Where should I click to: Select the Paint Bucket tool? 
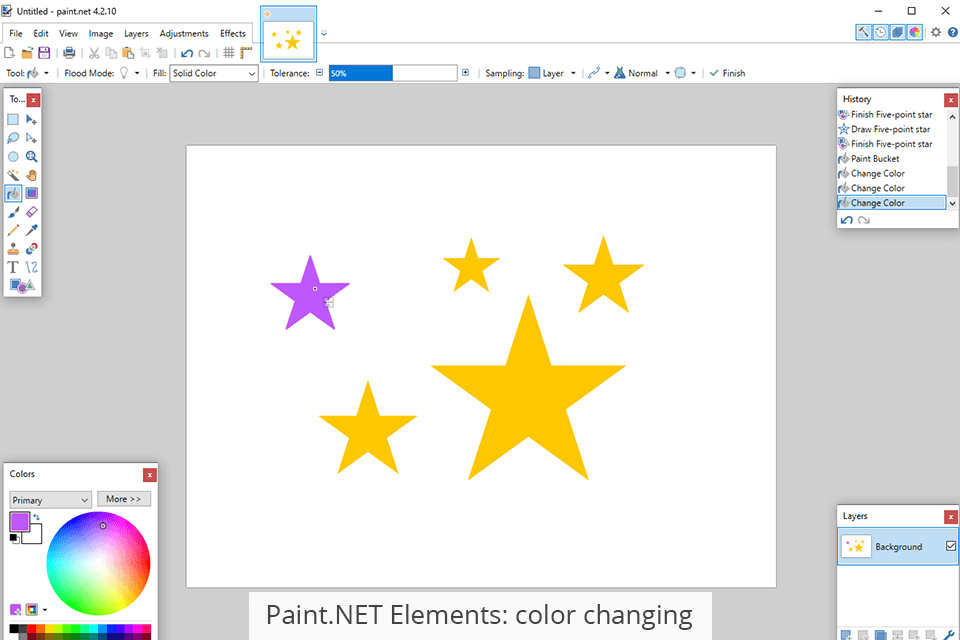coord(13,194)
